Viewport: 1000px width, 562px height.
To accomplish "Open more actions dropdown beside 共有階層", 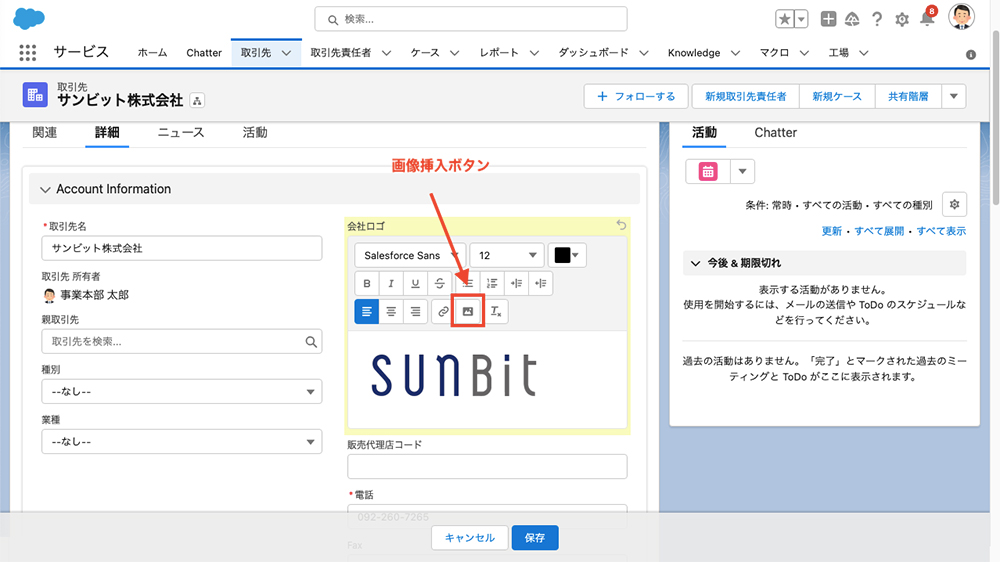I will click(954, 96).
